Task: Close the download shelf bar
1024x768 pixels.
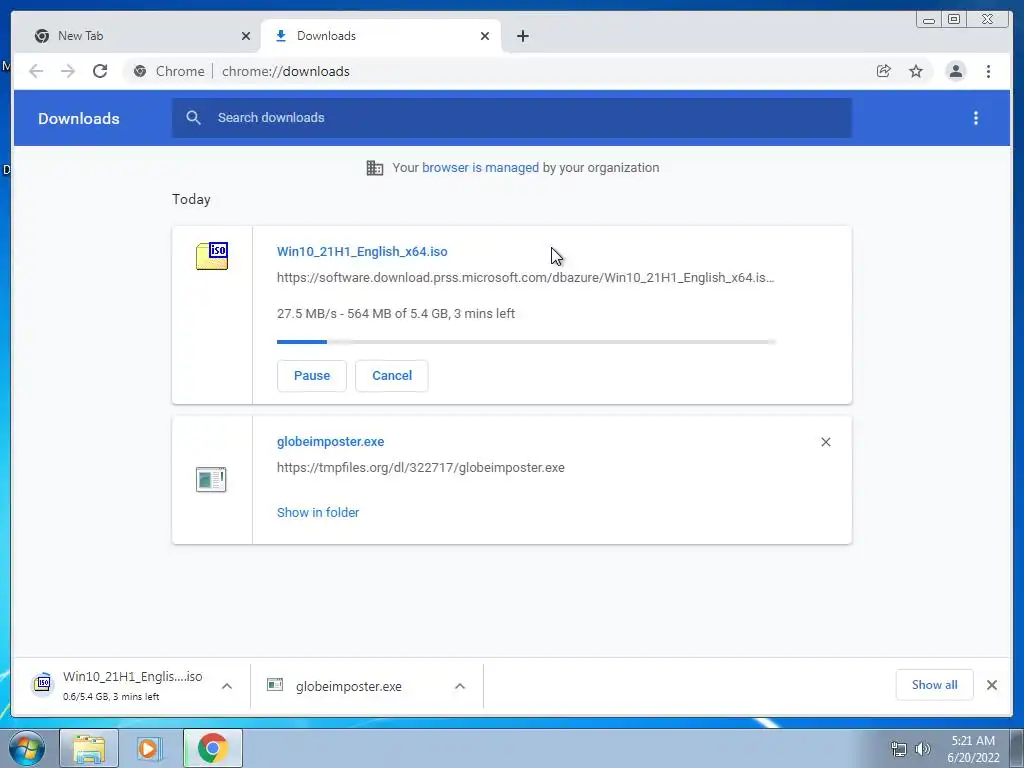Action: click(991, 685)
